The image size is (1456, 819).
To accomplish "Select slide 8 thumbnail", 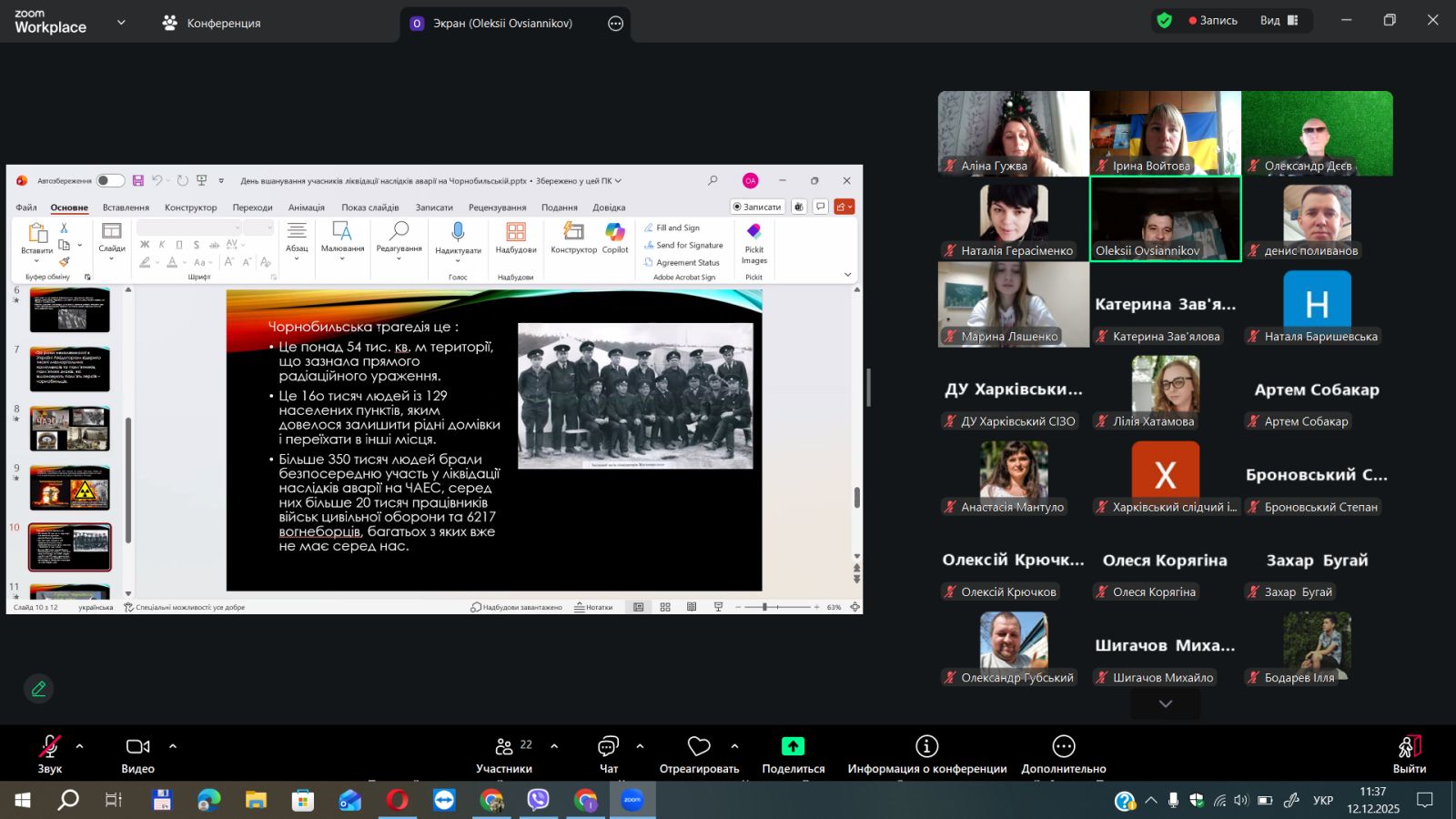I will (70, 429).
